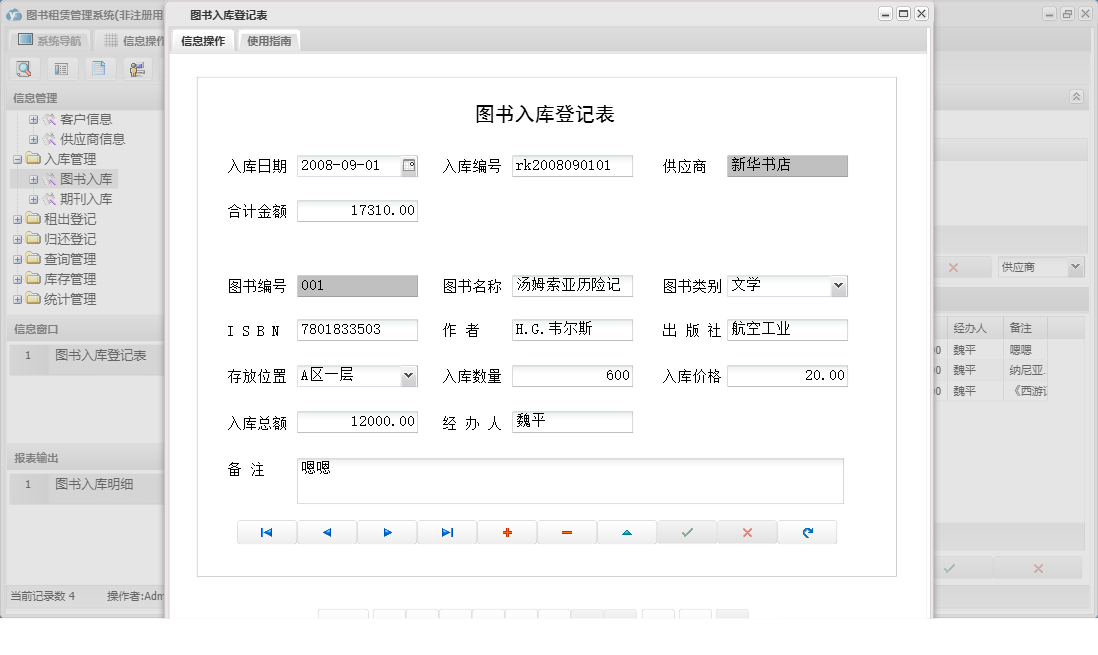Switch to the 使用指南 tab
1098x655 pixels.
(x=268, y=40)
